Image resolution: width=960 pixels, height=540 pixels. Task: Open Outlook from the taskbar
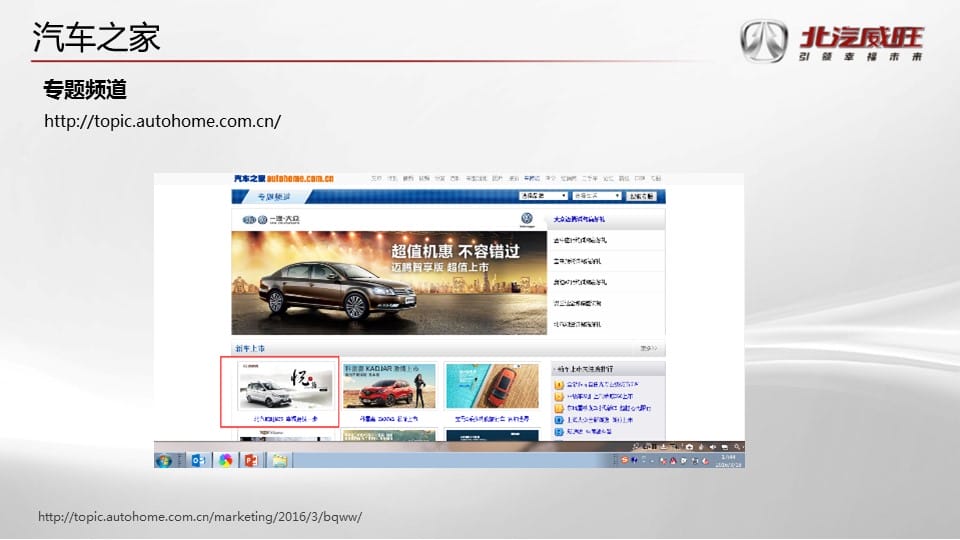pos(198,460)
